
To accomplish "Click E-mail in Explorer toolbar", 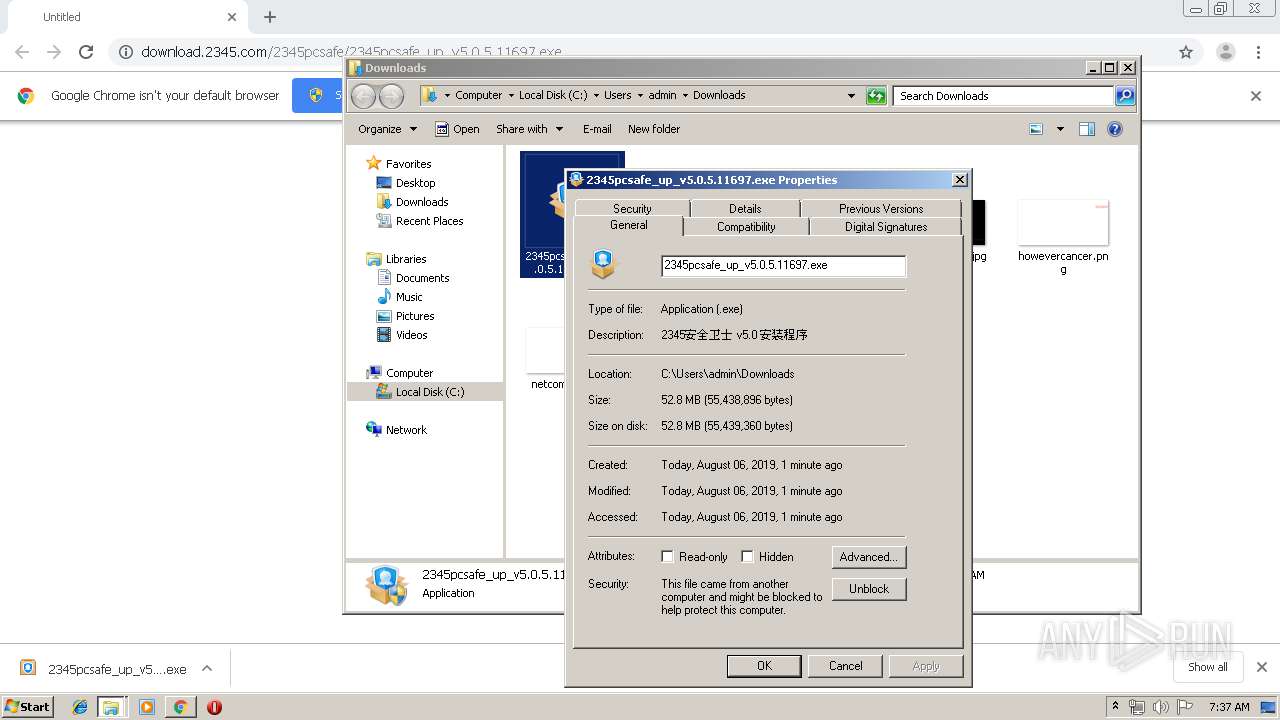I will tap(597, 129).
